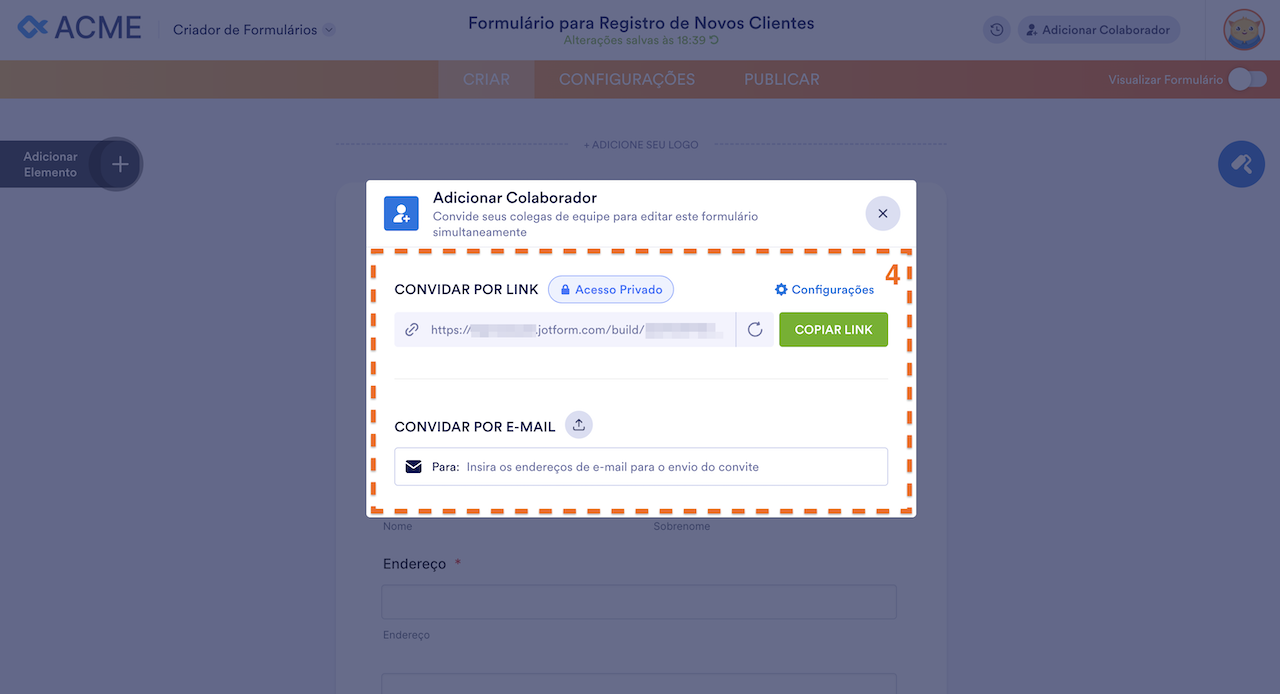Click the ACME logo
Image resolution: width=1280 pixels, height=694 pixels.
coord(79,28)
